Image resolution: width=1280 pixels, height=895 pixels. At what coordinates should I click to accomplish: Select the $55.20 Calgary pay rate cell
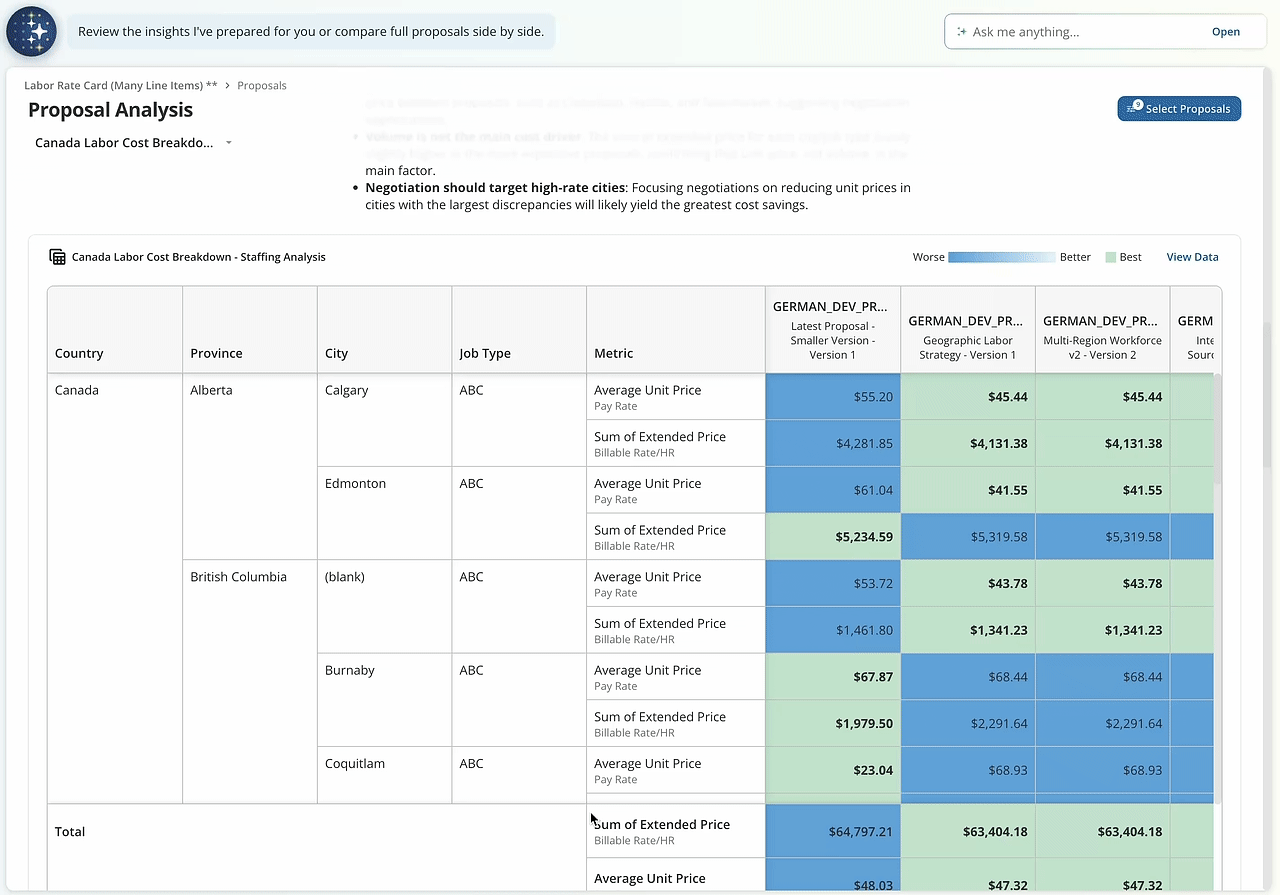coord(833,397)
